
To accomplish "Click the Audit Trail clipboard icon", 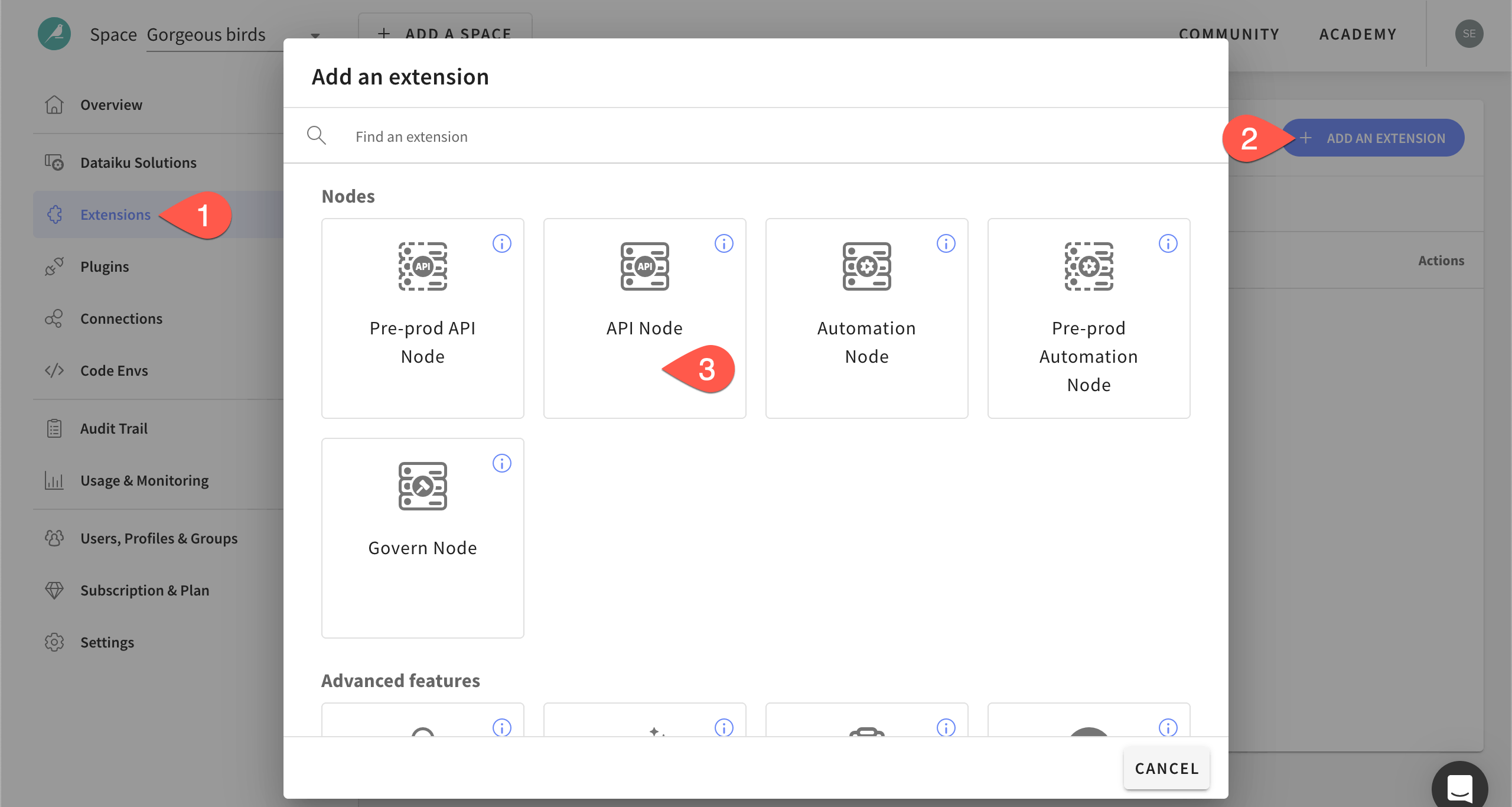I will click(x=54, y=428).
